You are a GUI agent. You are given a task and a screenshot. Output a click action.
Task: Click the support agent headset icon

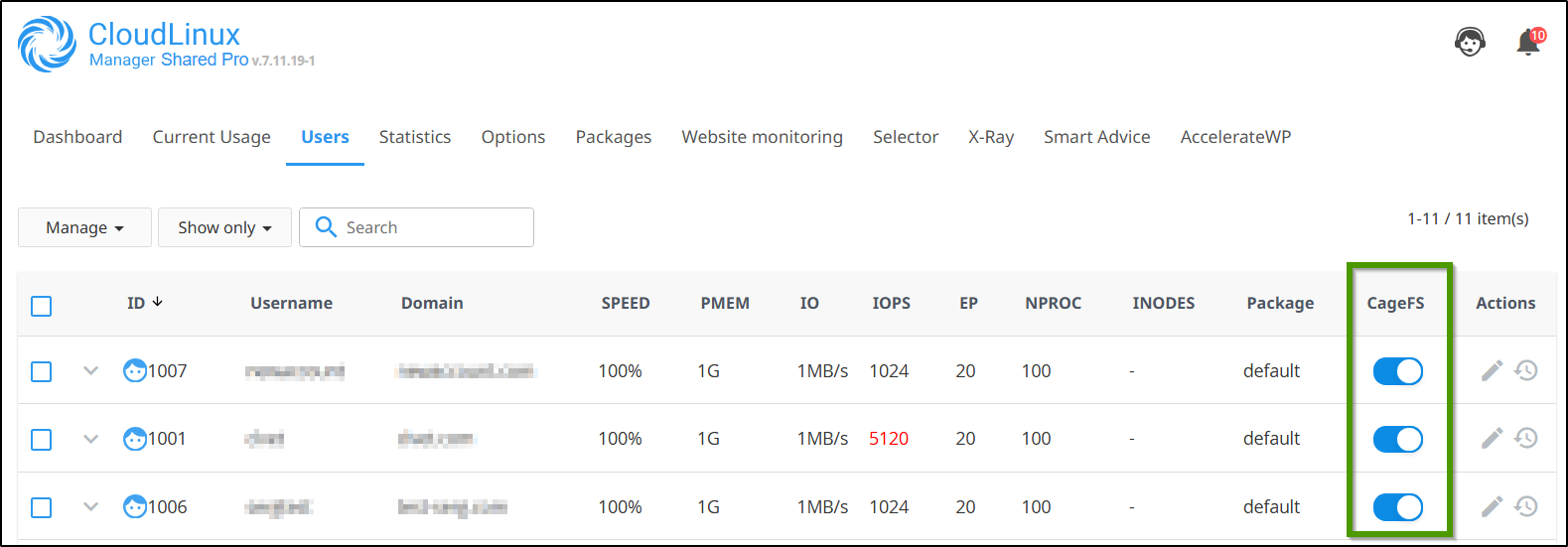coord(1470,43)
